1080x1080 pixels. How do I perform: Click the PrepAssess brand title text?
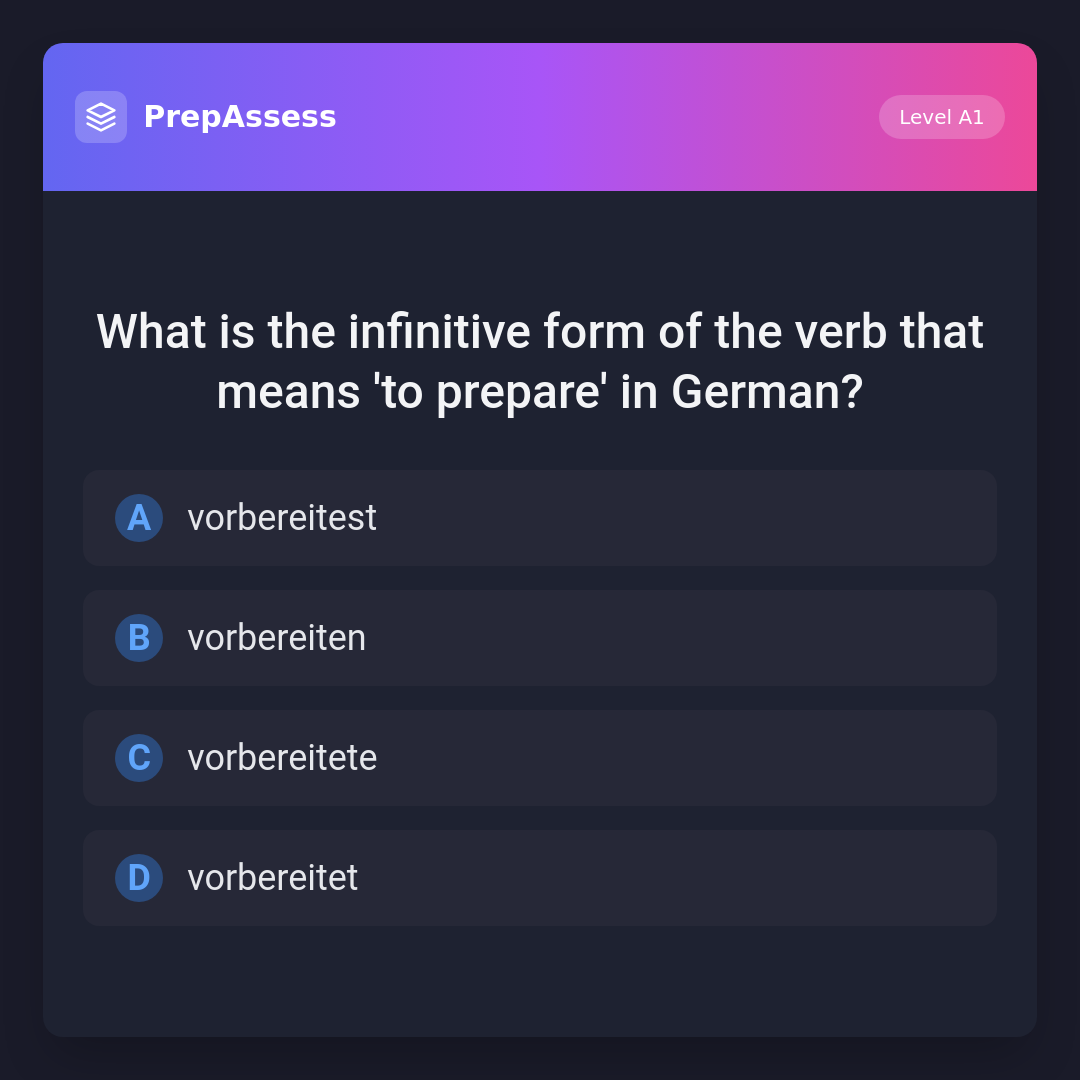click(240, 117)
